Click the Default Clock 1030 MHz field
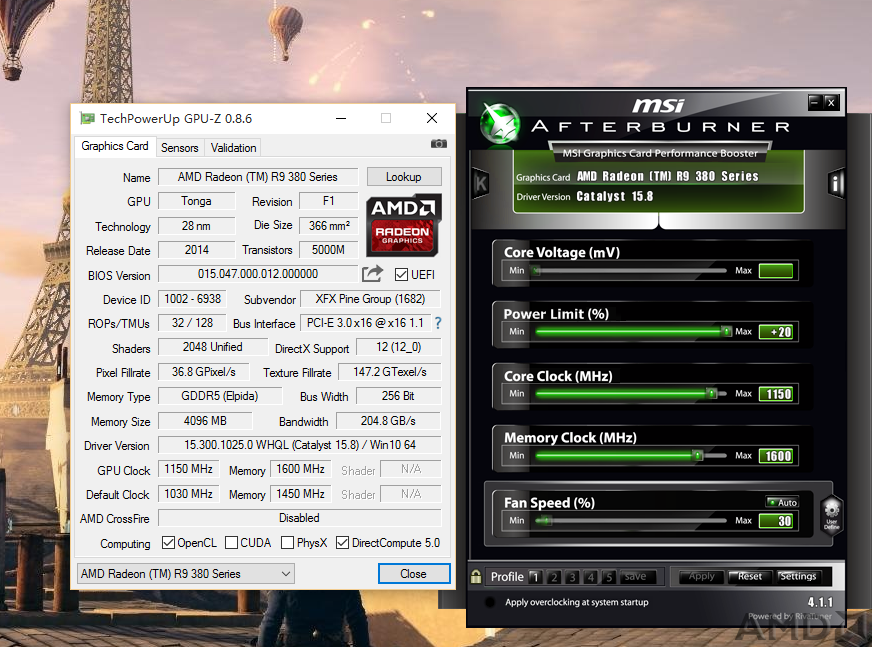 (x=189, y=493)
